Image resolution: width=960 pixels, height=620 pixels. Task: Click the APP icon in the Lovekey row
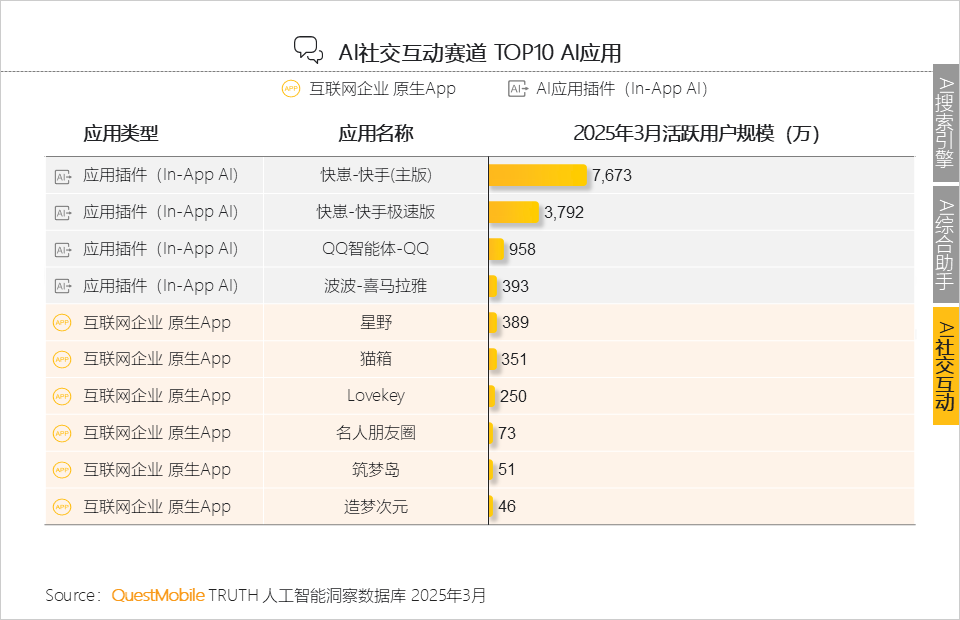coord(62,396)
